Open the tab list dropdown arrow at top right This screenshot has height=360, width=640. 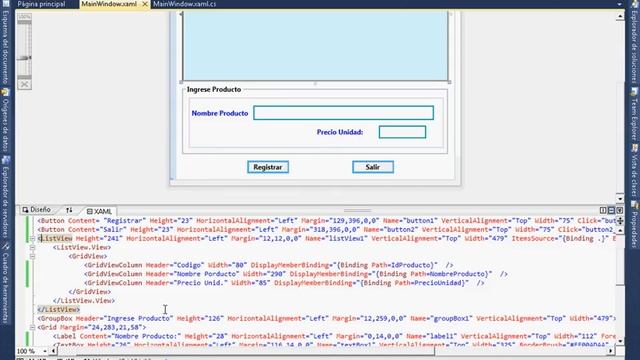pos(620,4)
